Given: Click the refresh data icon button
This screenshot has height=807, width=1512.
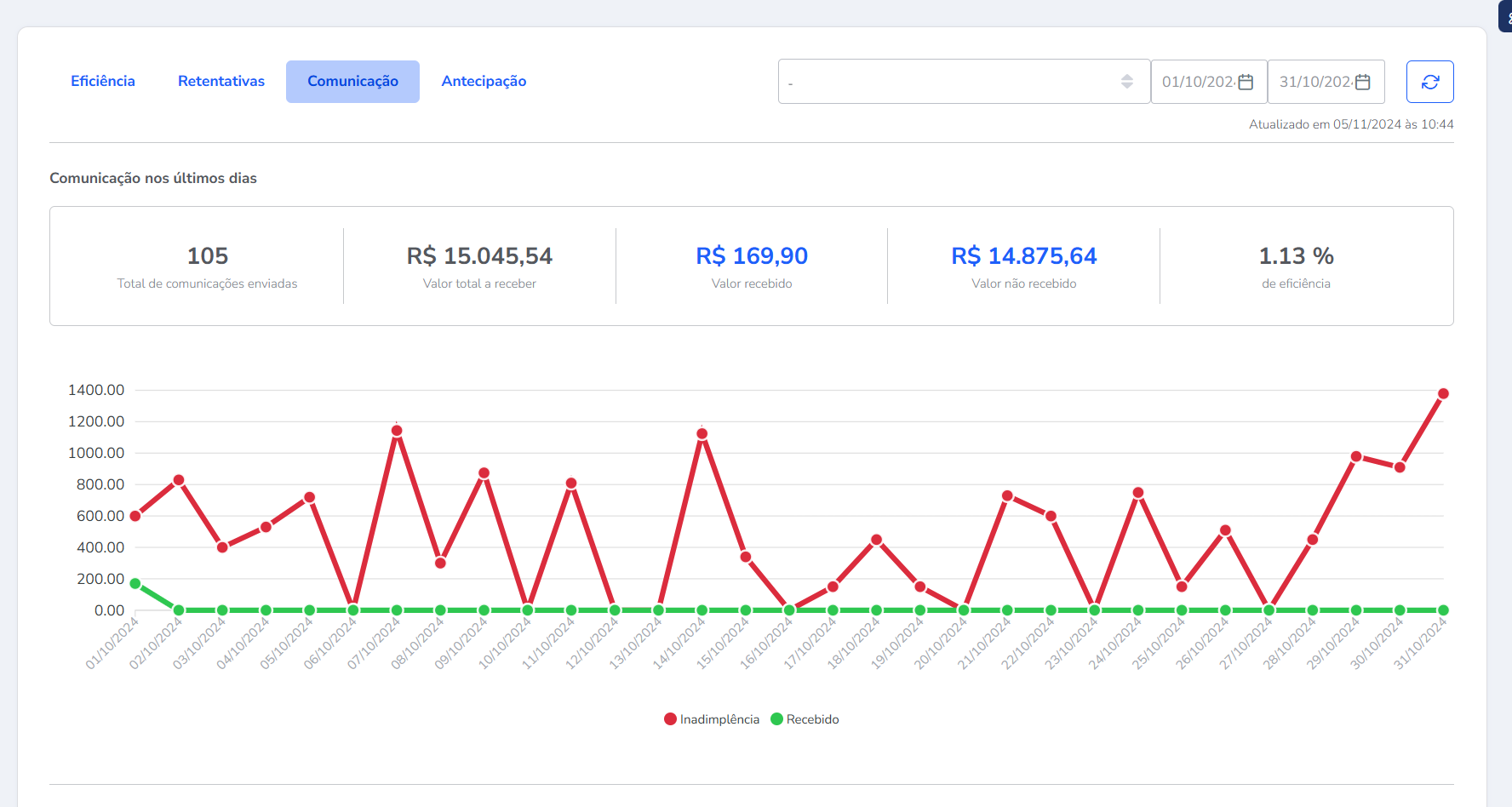Looking at the screenshot, I should tap(1429, 82).
